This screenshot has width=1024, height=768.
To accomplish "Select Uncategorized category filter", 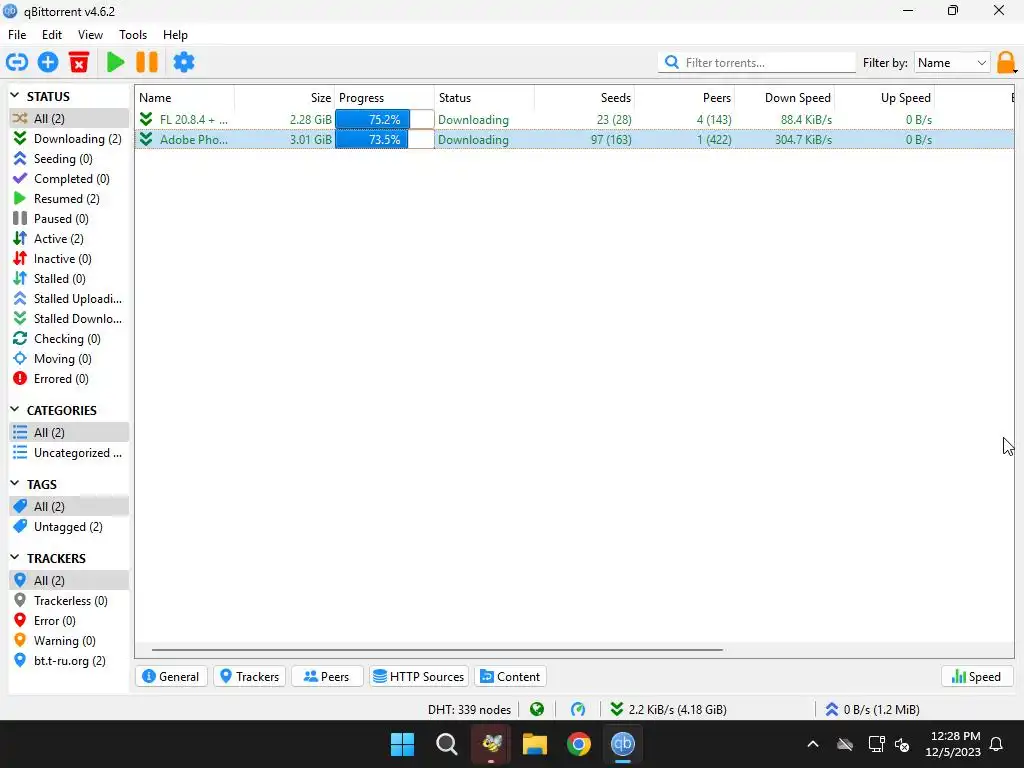I will (x=69, y=453).
